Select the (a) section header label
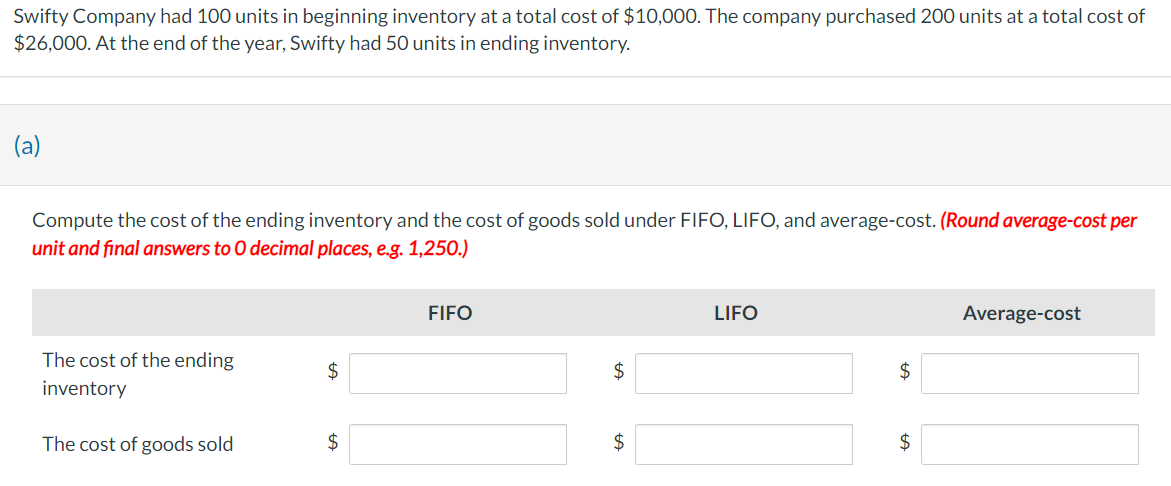The height and width of the screenshot is (486, 1171). (x=28, y=145)
